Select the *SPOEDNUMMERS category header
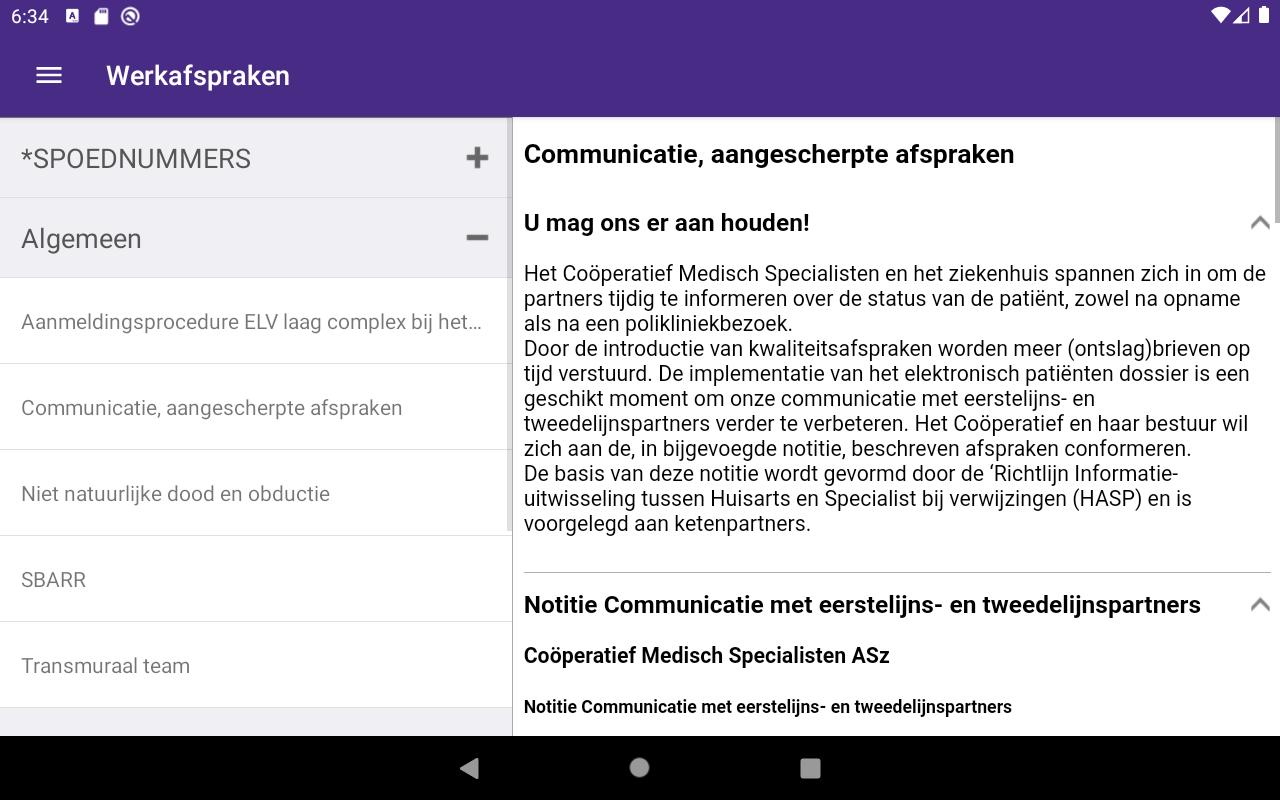The width and height of the screenshot is (1280, 800). click(x=256, y=158)
